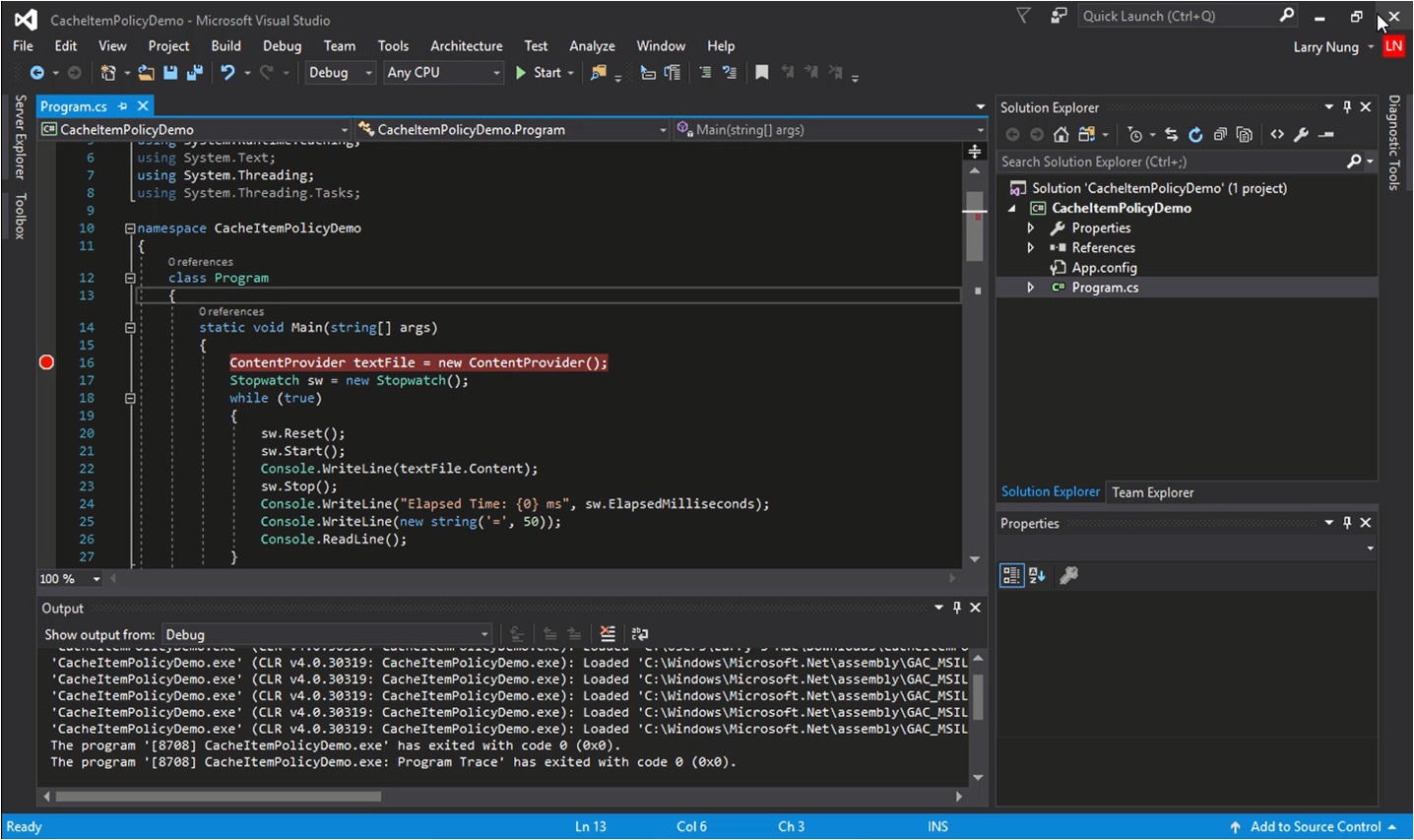Open Properties with the wrench icon in Solution Explorer
This screenshot has height=840, width=1414.
coord(1301,135)
